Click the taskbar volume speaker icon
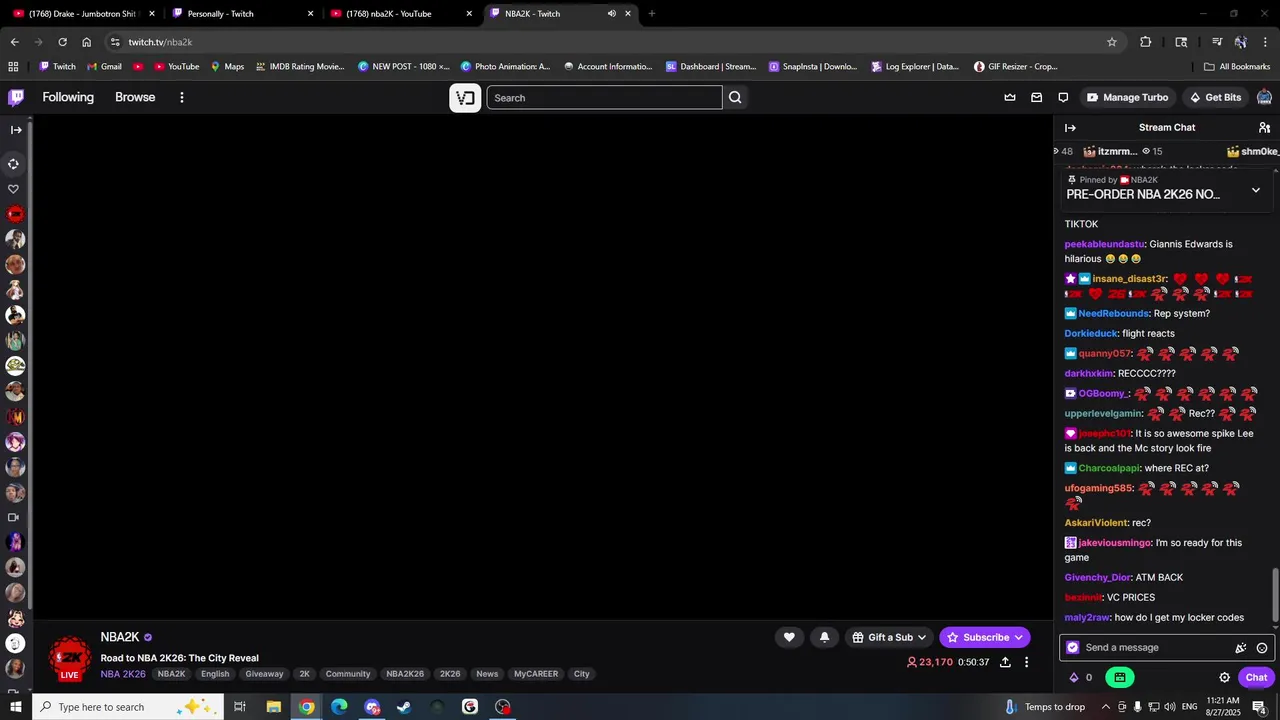The height and width of the screenshot is (720, 1280). click(1168, 707)
